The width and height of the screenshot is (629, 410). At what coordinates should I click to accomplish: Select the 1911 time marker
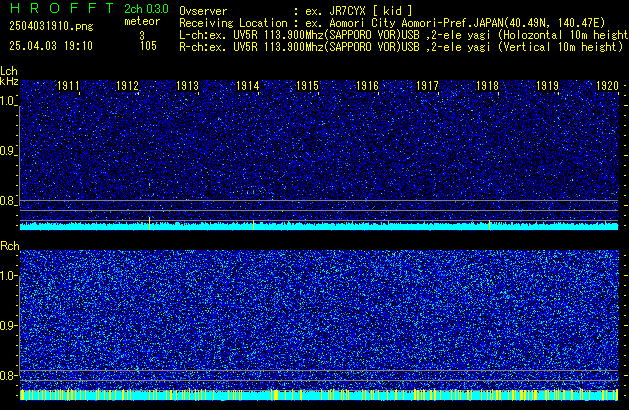(x=68, y=86)
